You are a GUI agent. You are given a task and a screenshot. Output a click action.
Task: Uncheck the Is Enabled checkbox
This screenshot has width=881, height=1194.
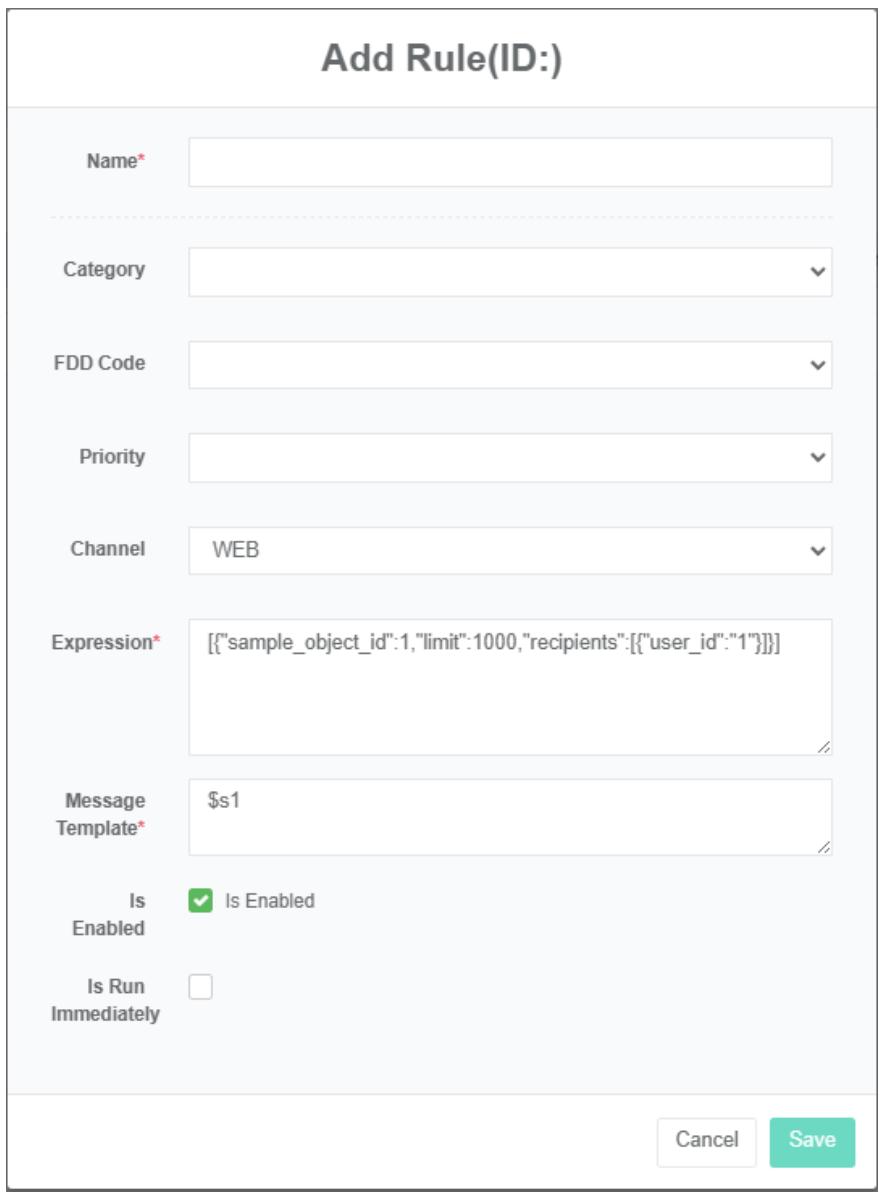click(201, 901)
